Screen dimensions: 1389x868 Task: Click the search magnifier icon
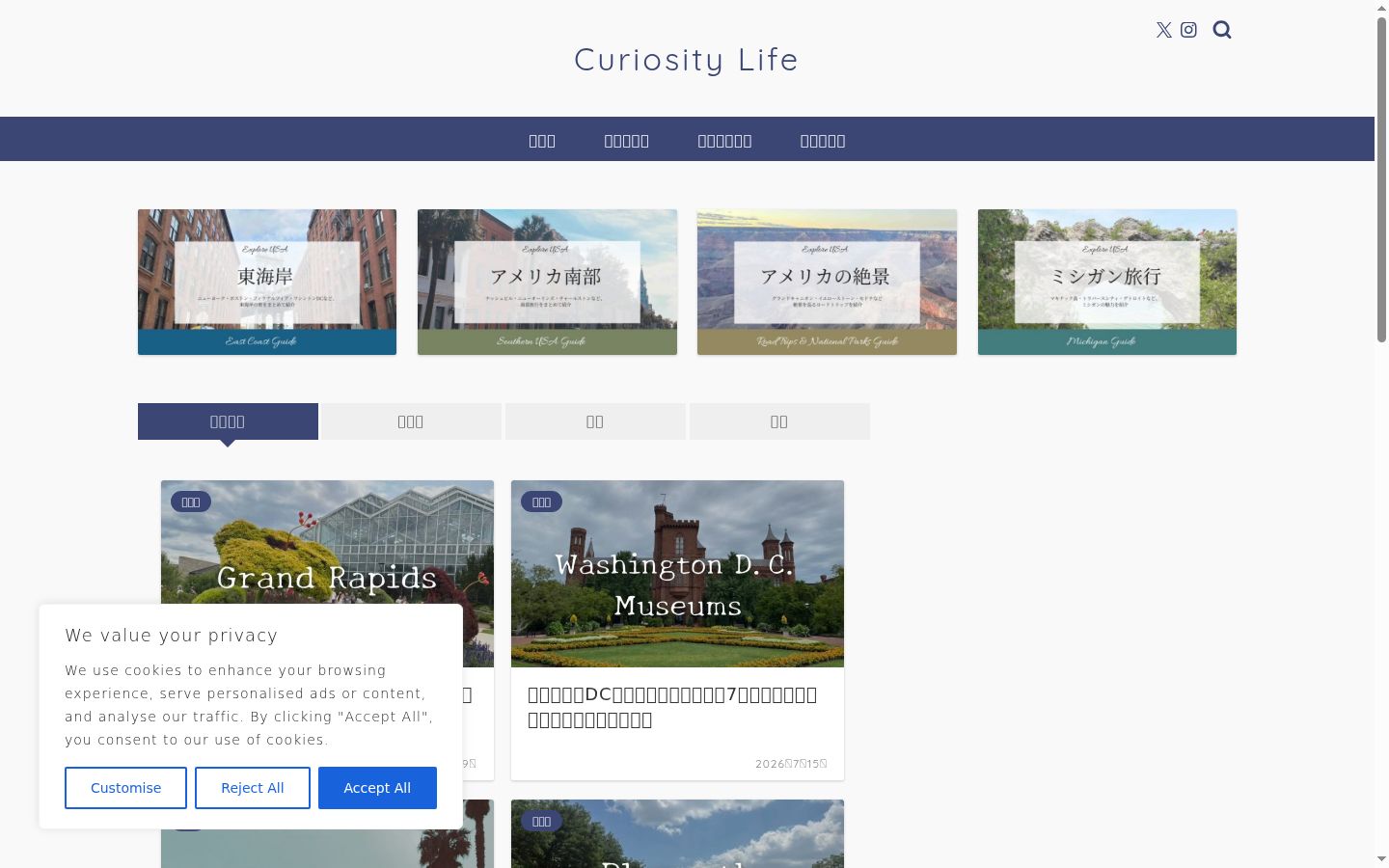point(1222,30)
